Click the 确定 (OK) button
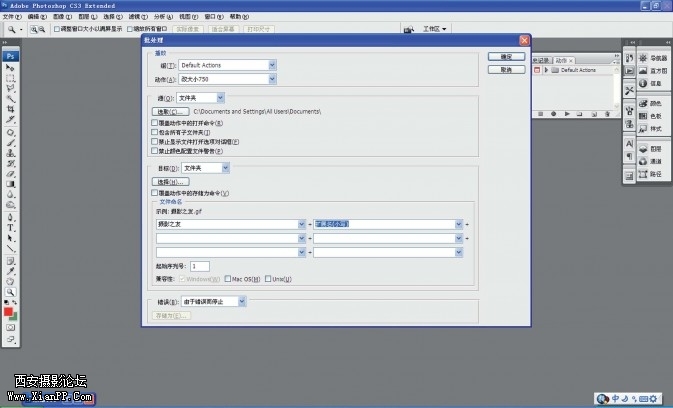 coord(506,58)
